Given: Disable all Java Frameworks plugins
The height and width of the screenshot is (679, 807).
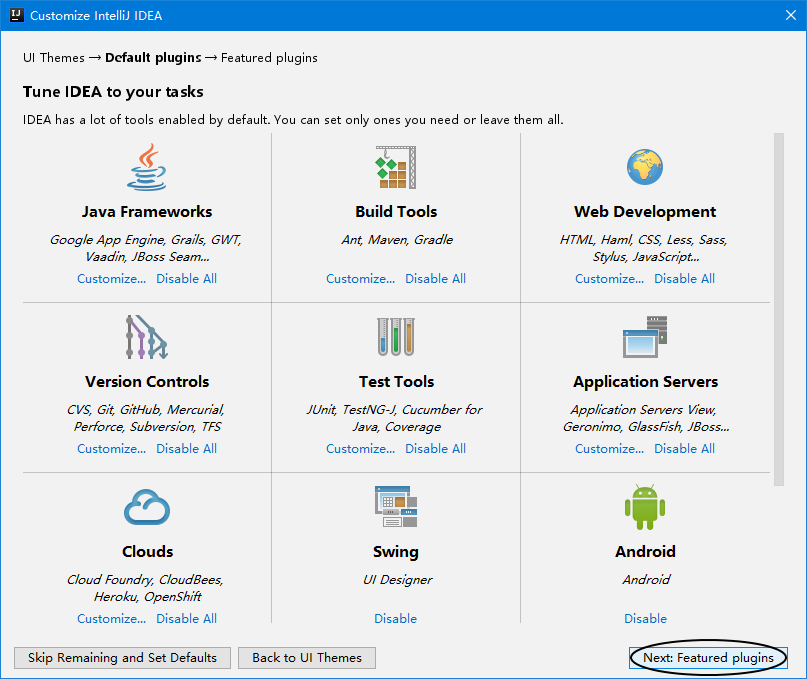Looking at the screenshot, I should pos(186,279).
